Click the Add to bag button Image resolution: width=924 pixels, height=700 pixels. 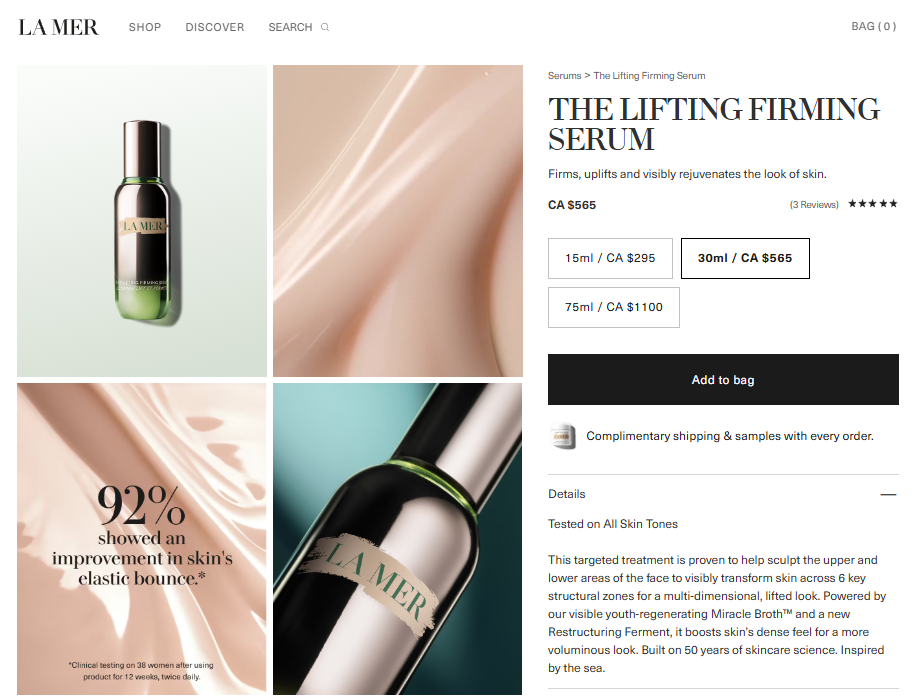click(x=723, y=379)
